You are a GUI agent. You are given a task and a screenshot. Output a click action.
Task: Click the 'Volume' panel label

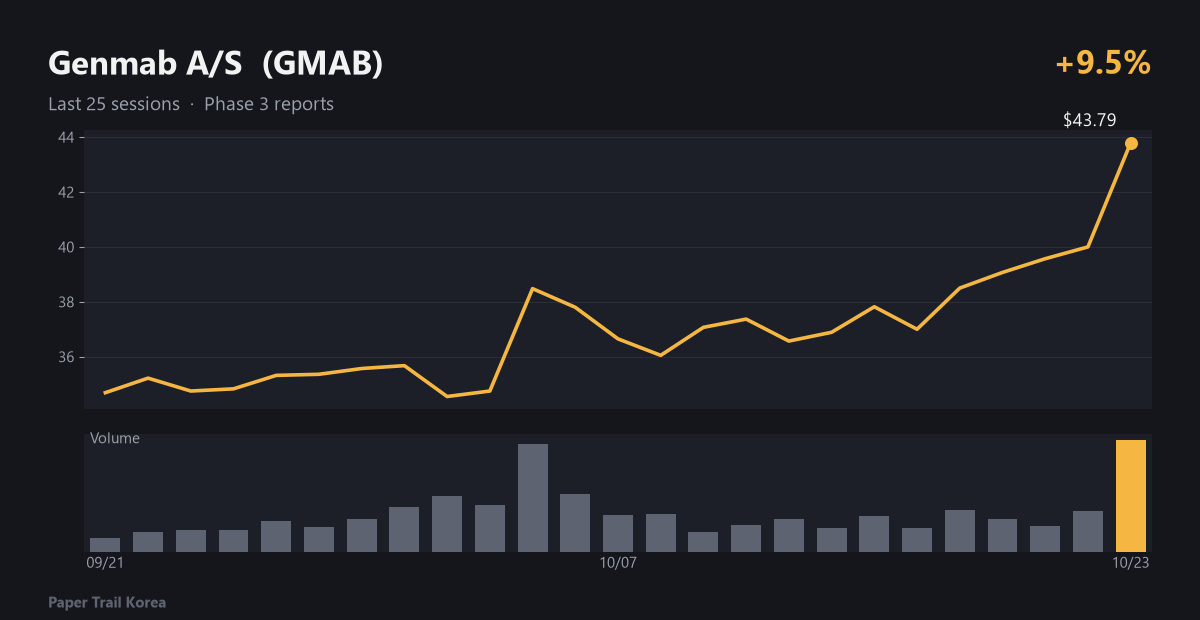point(115,438)
